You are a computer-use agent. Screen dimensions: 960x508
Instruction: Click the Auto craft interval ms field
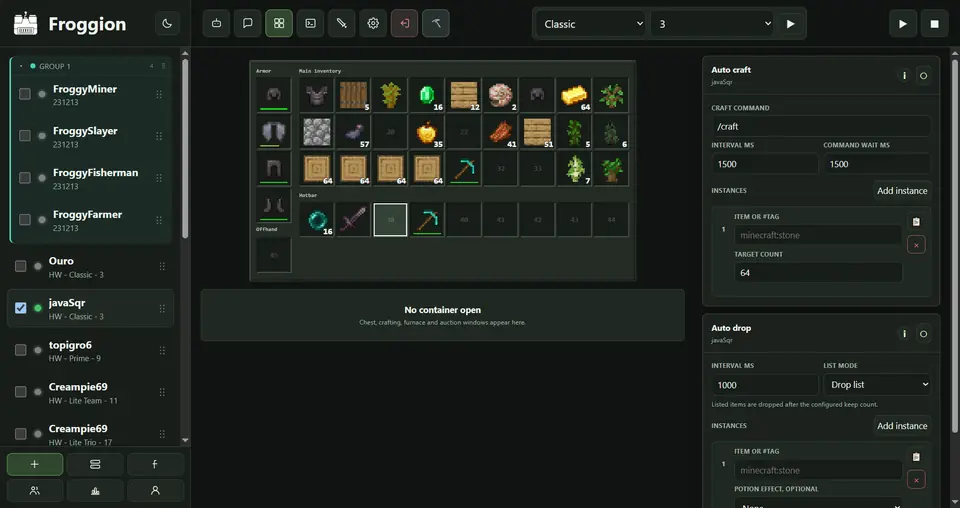point(765,164)
